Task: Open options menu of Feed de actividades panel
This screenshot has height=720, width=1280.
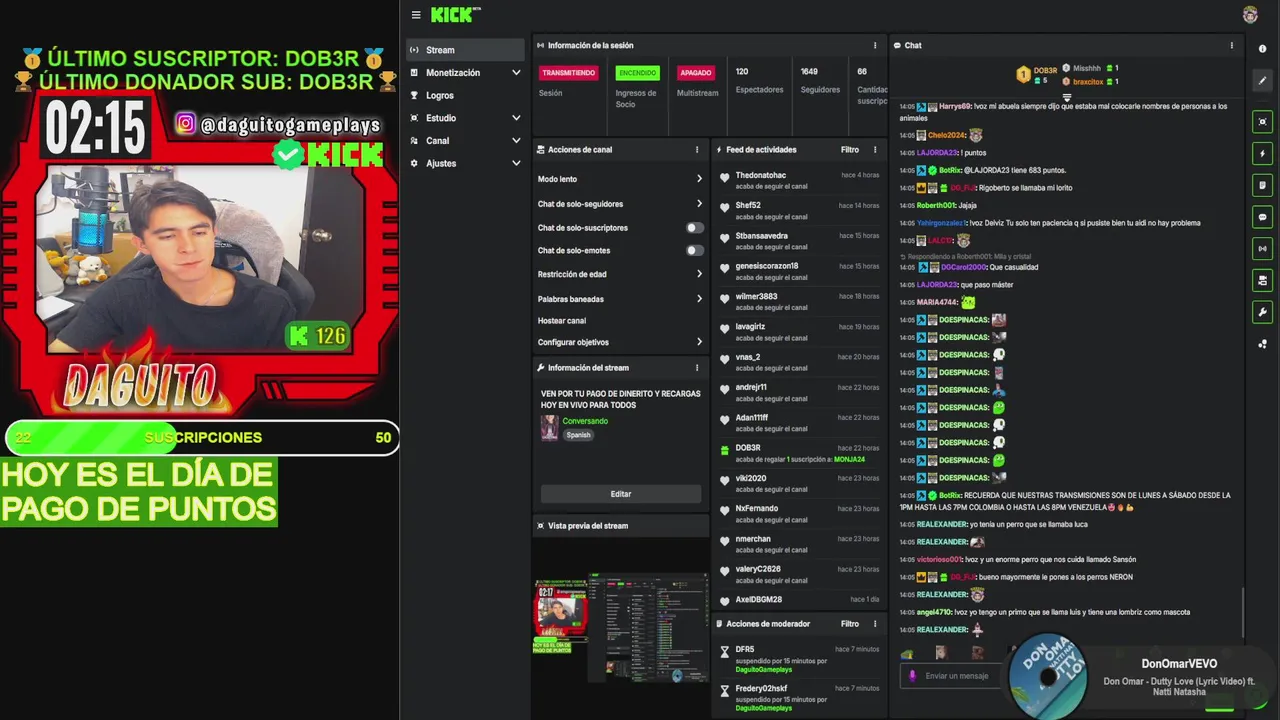Action: [x=874, y=150]
